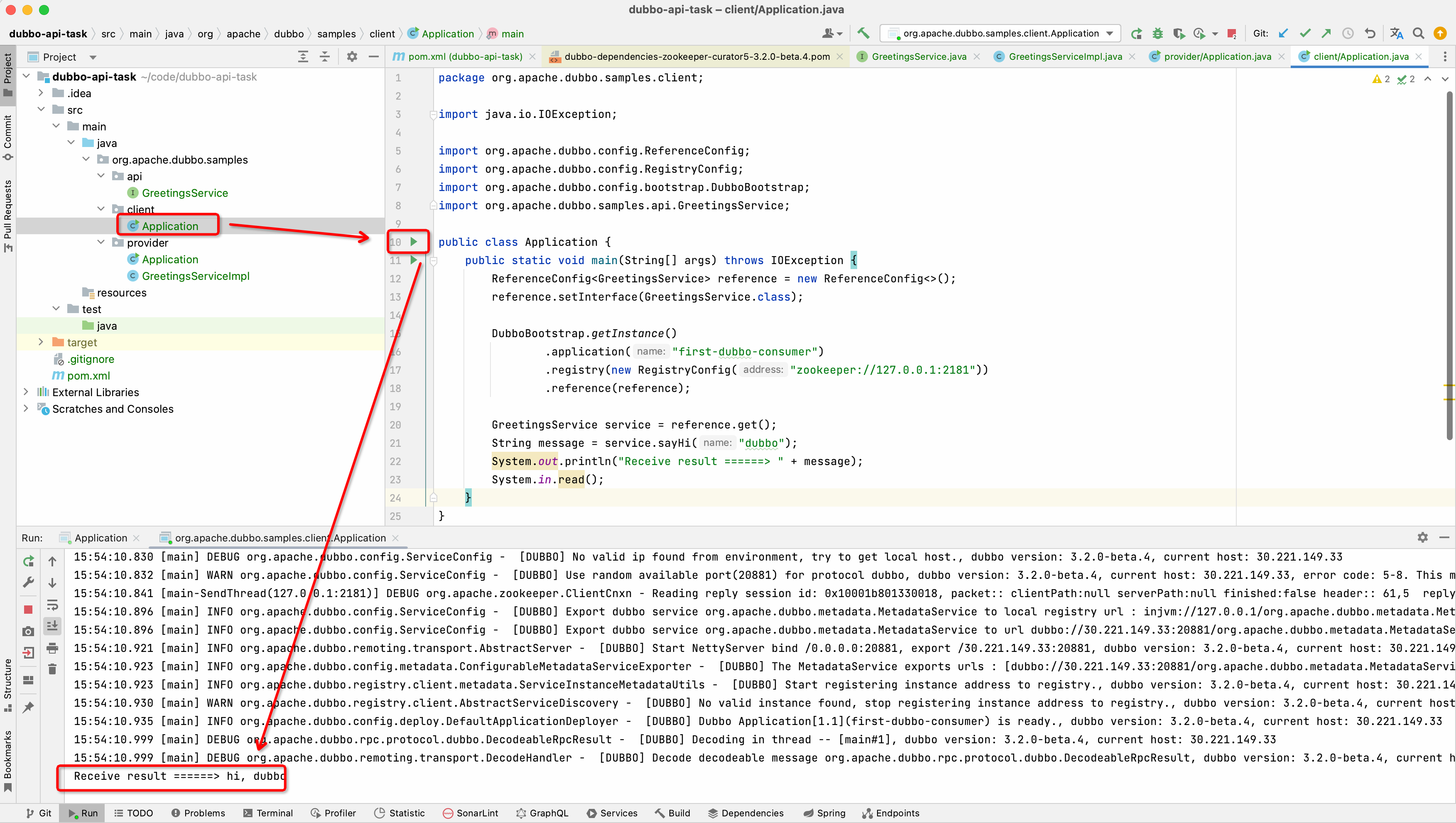Open the Terminal tool window tab

(268, 813)
